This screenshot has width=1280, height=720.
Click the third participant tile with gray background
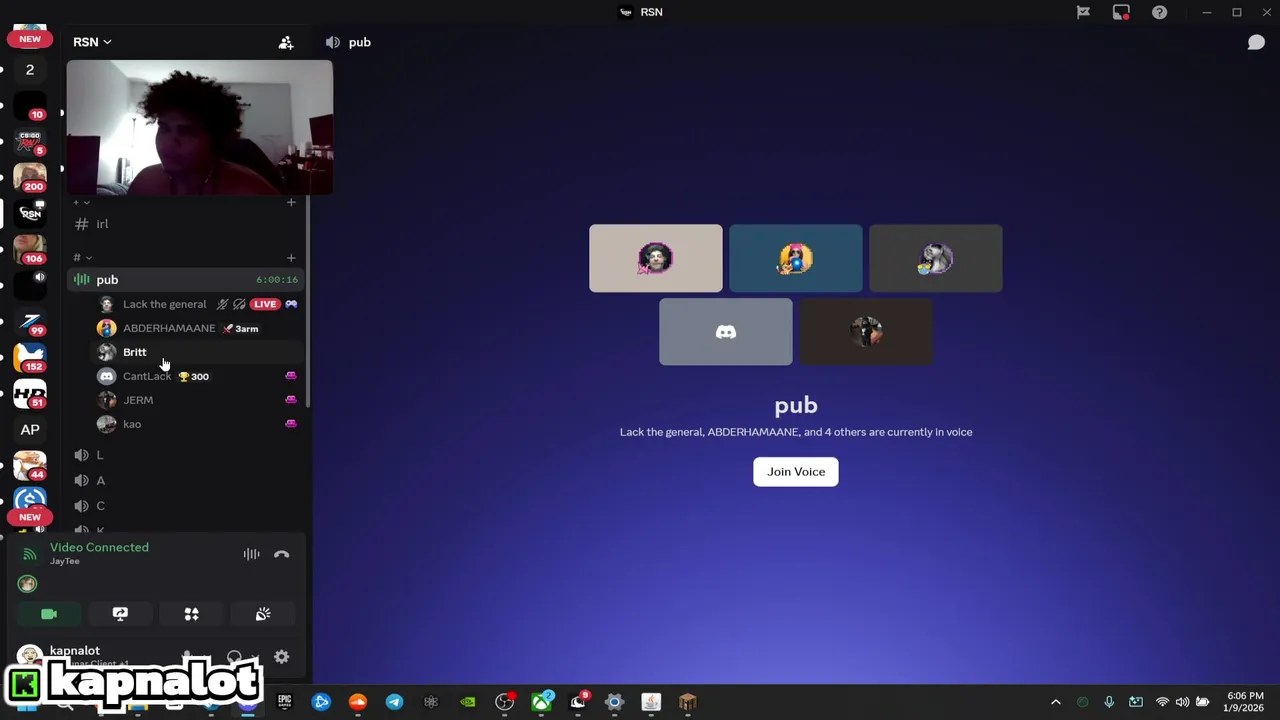tap(936, 259)
